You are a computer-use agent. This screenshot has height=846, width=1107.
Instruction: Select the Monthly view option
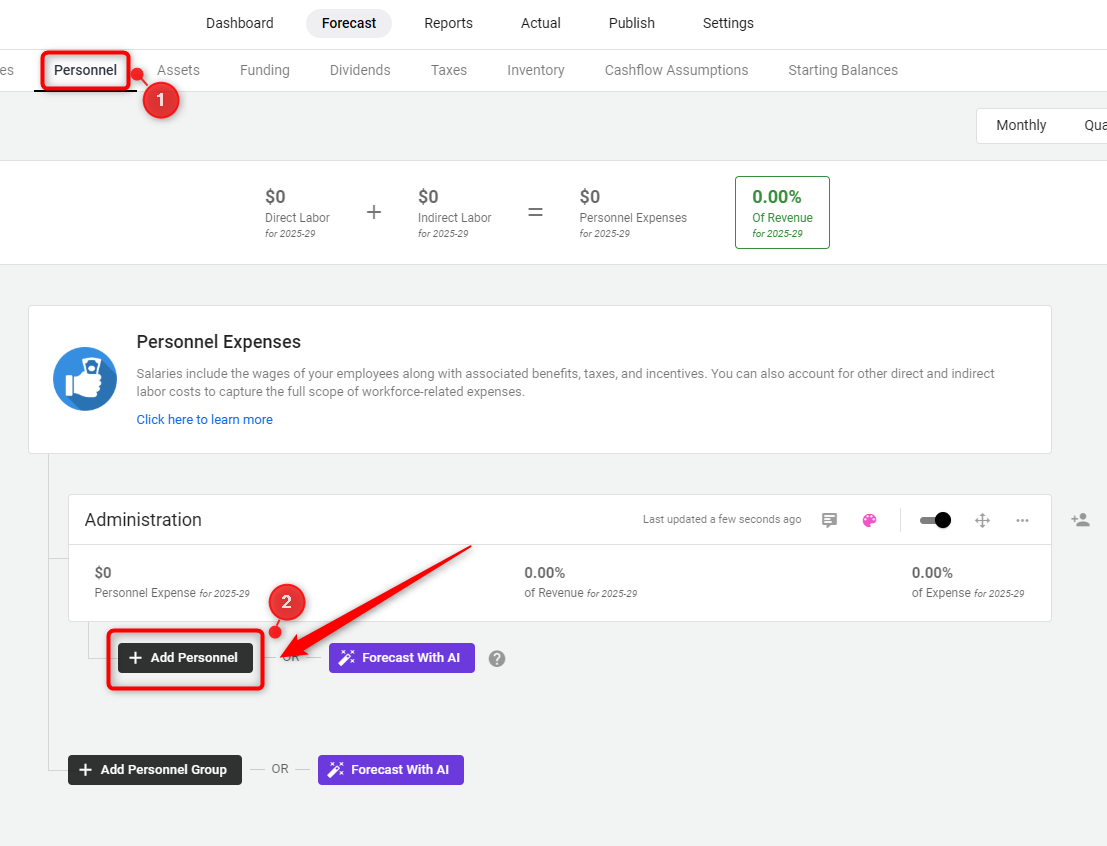[1021, 125]
